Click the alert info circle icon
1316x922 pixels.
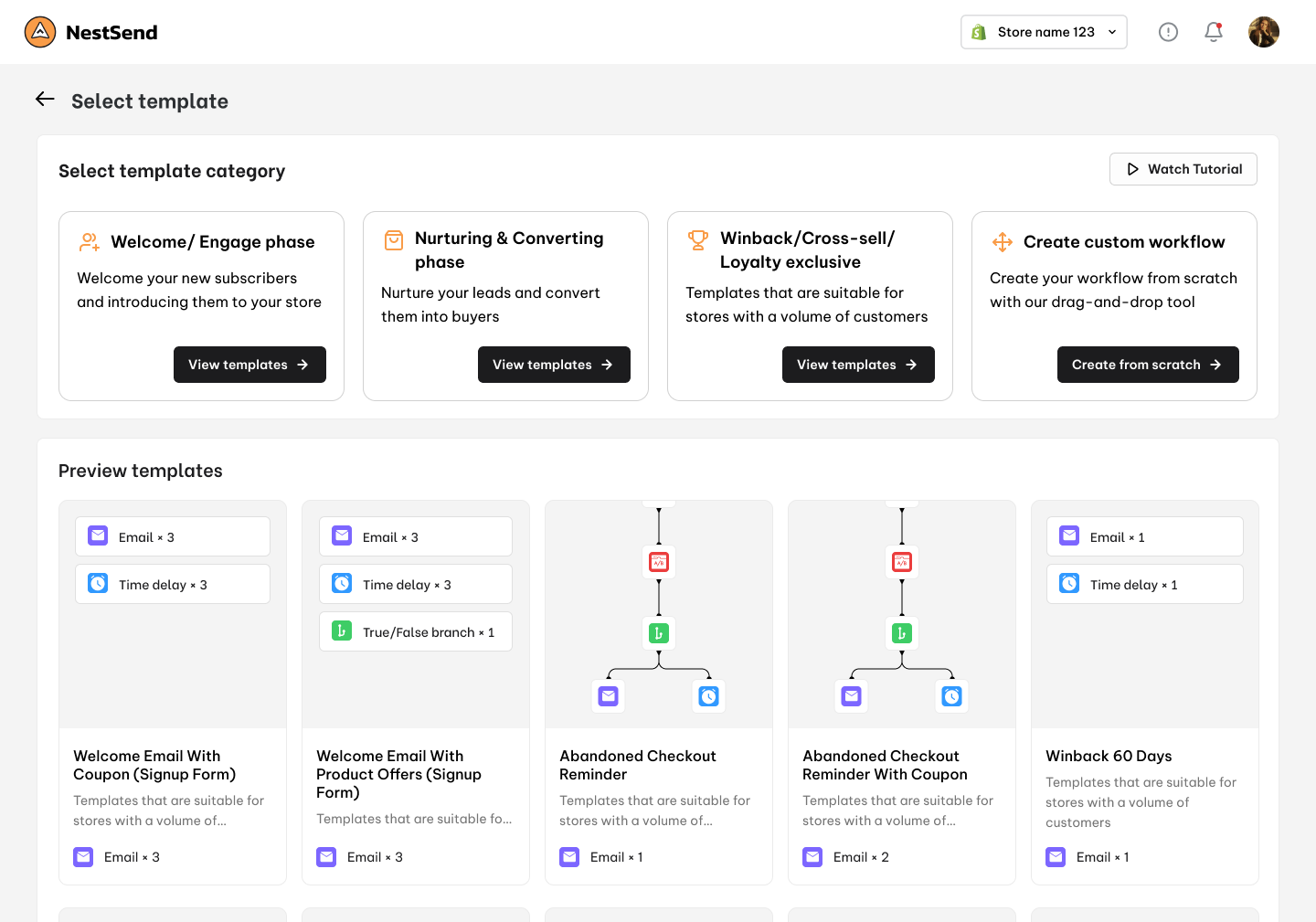tap(1168, 32)
